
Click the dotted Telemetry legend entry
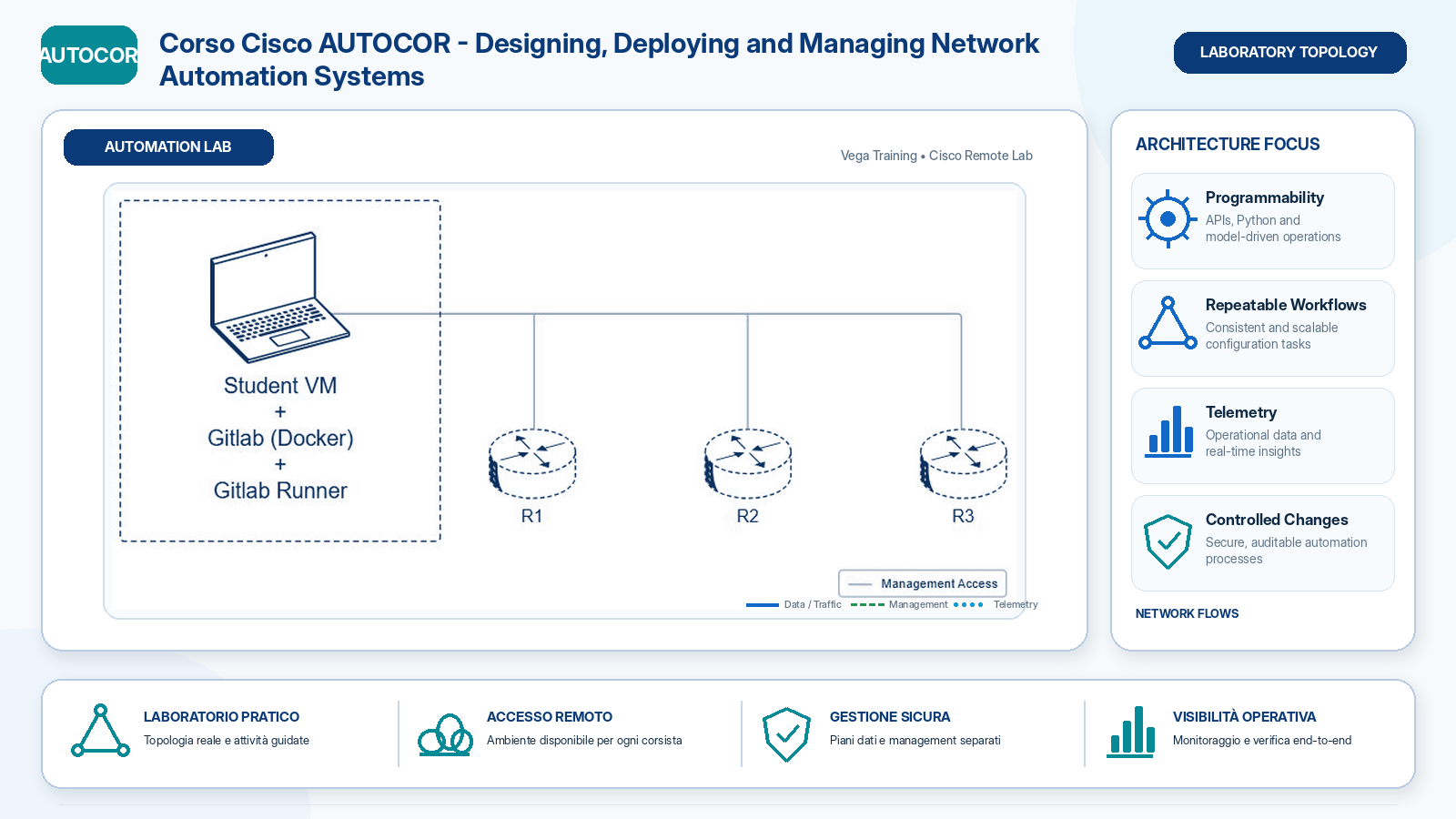(996, 604)
